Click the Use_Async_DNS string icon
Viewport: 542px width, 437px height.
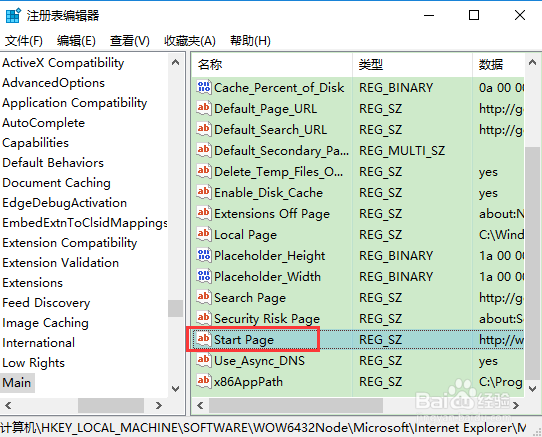point(204,360)
